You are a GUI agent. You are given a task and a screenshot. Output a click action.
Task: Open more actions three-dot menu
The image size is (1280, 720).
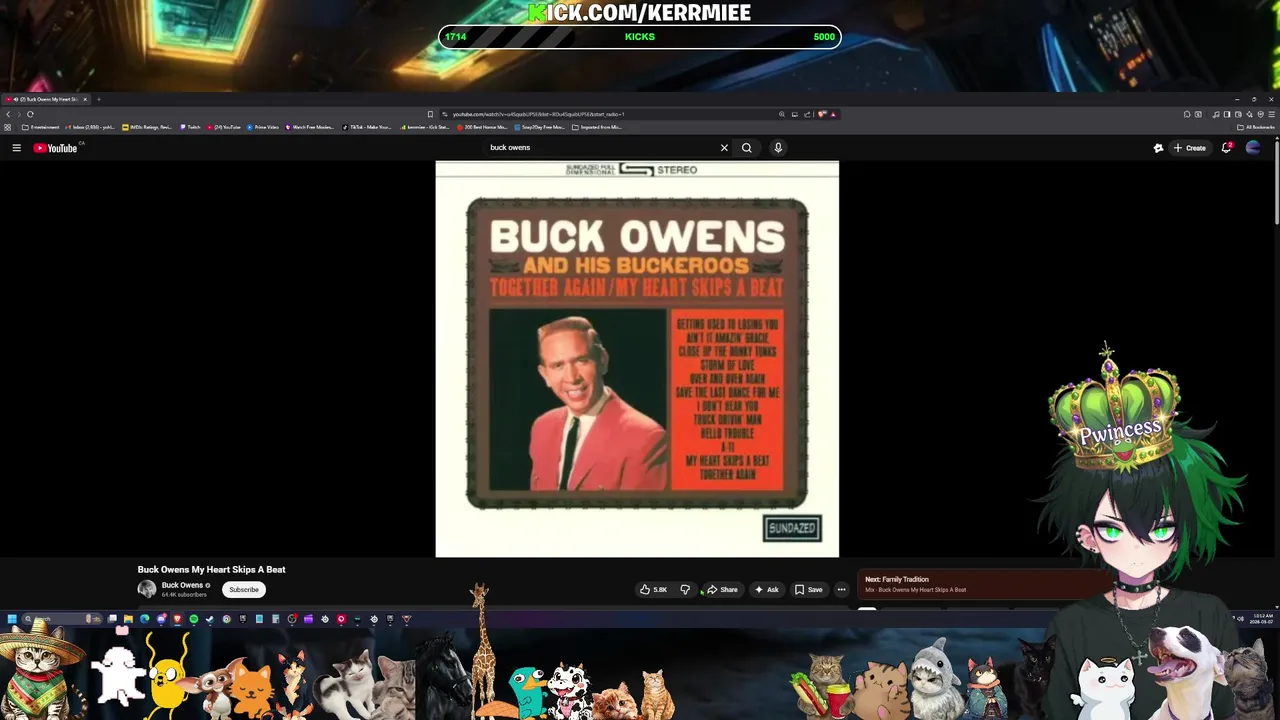(841, 590)
